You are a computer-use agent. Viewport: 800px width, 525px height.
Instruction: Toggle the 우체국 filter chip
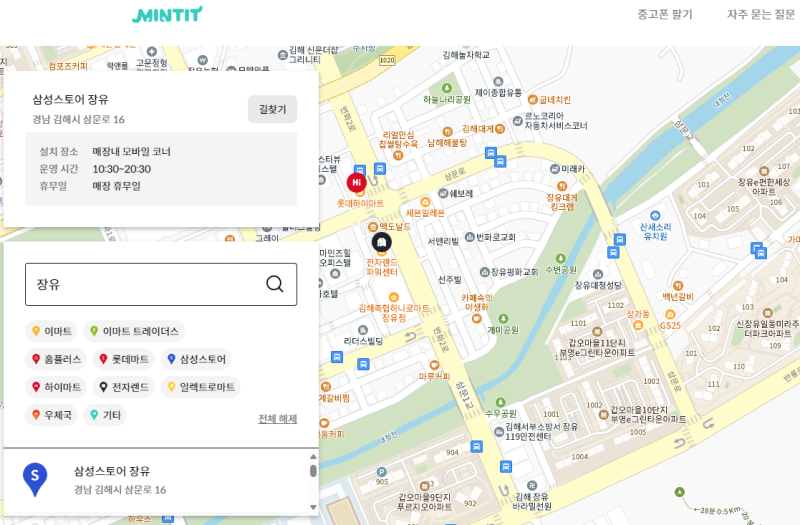coord(51,415)
